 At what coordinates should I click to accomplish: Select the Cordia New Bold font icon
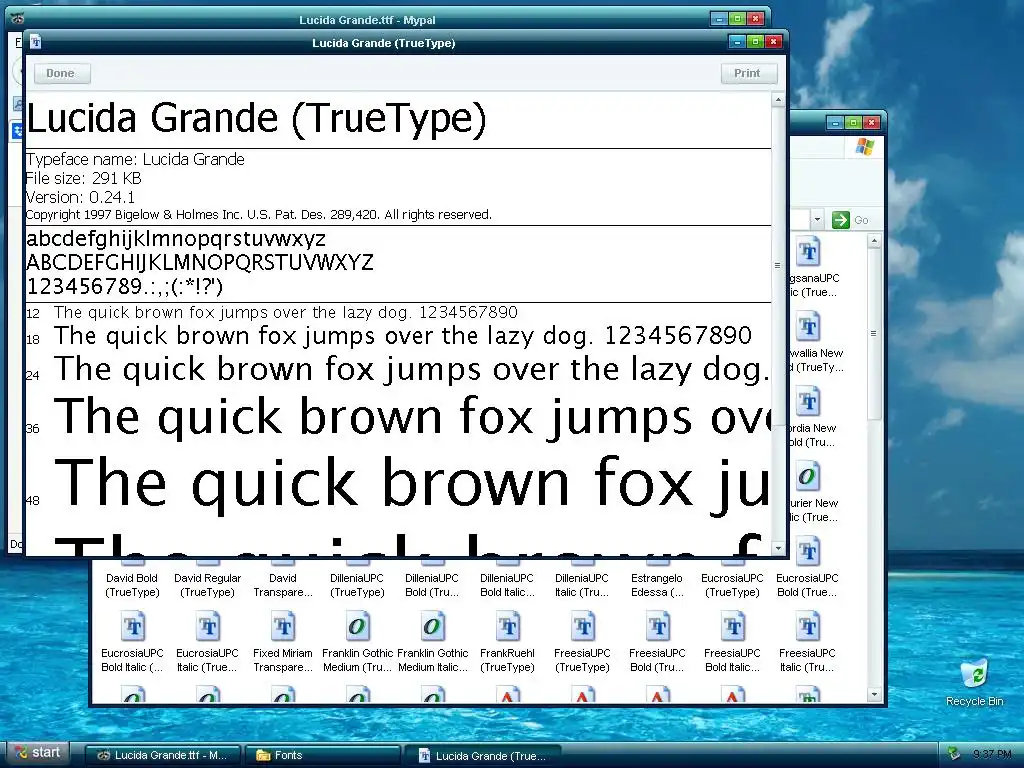coord(808,402)
